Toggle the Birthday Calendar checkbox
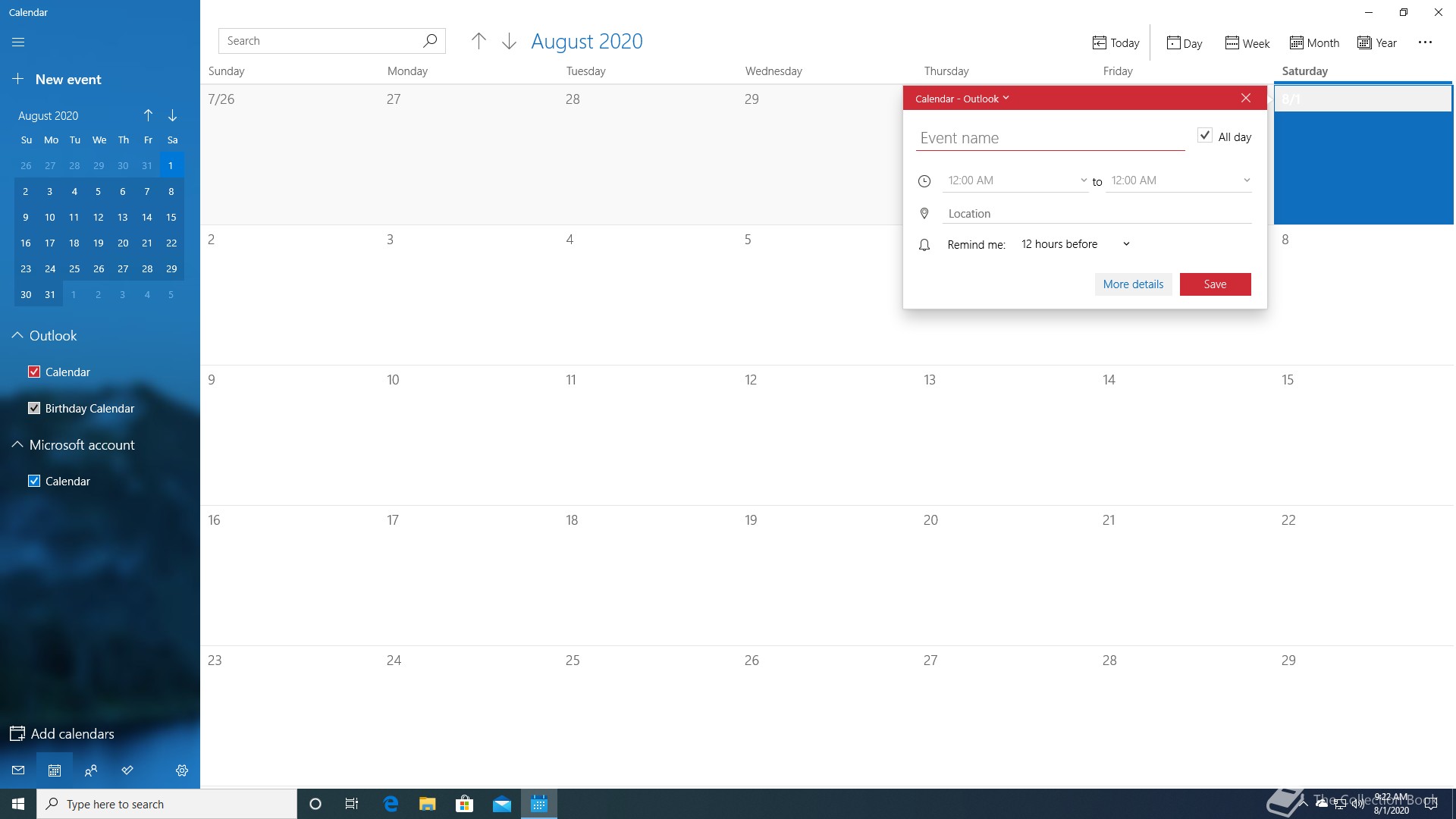 click(x=34, y=408)
